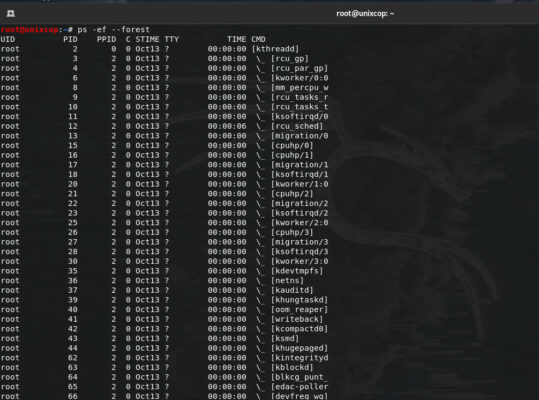This screenshot has height=400, width=539.
Task: Select the [netns] process entry
Action: (x=287, y=280)
